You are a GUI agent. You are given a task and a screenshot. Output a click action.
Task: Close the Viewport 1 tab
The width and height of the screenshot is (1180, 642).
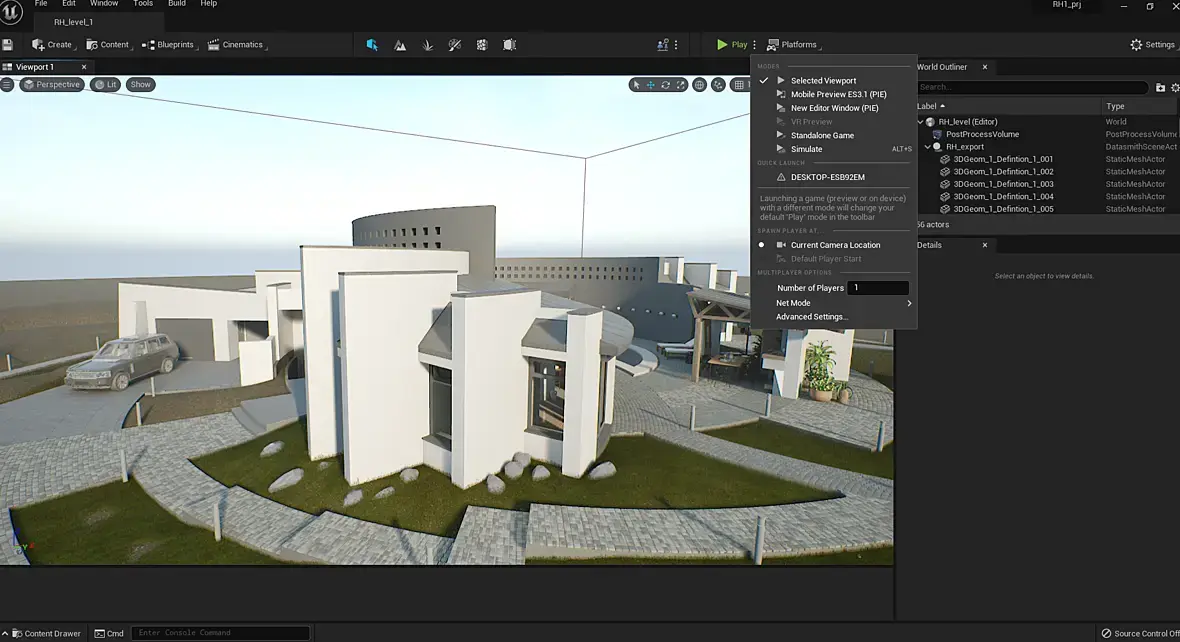click(84, 67)
